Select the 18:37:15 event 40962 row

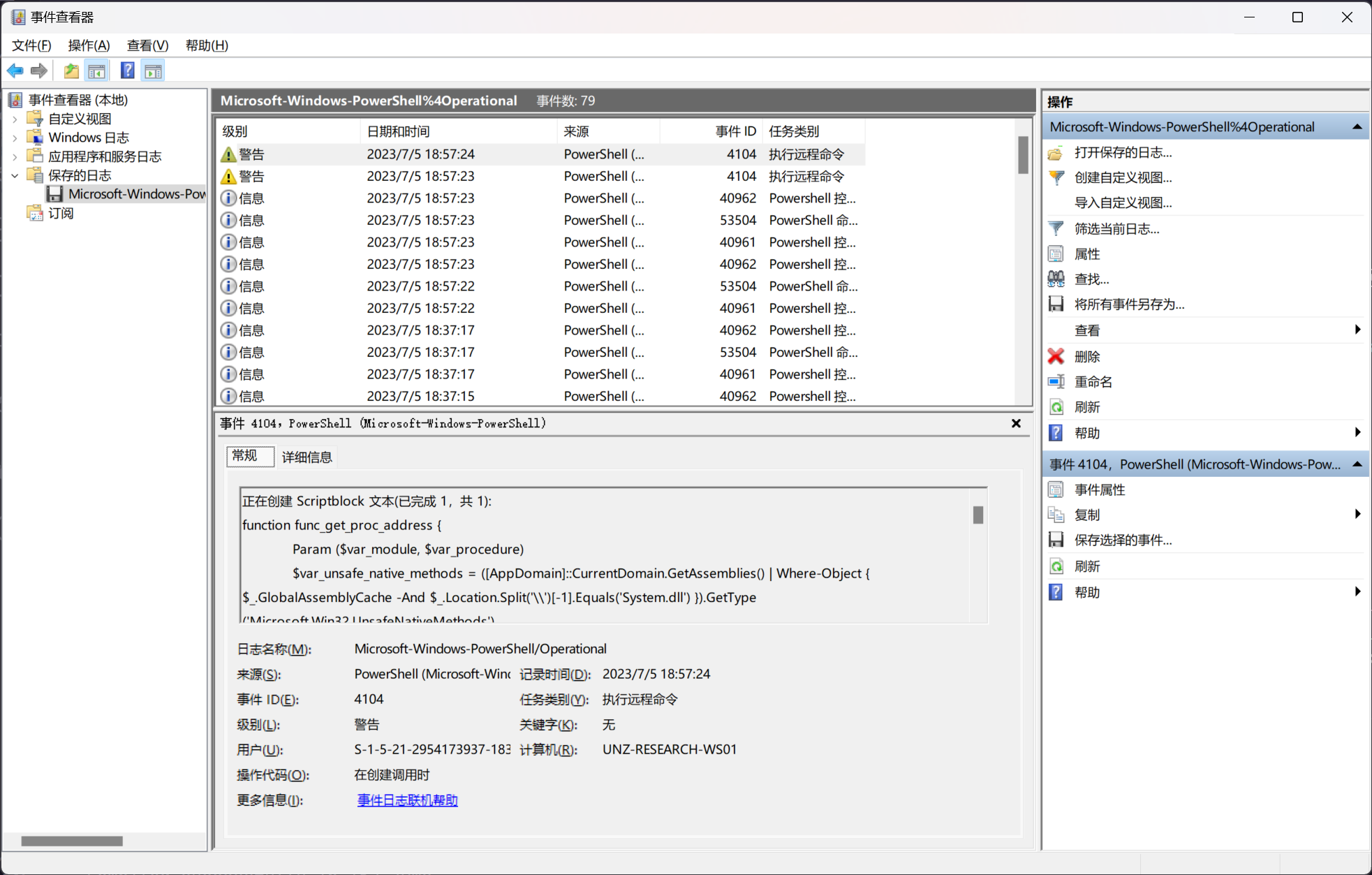[542, 396]
